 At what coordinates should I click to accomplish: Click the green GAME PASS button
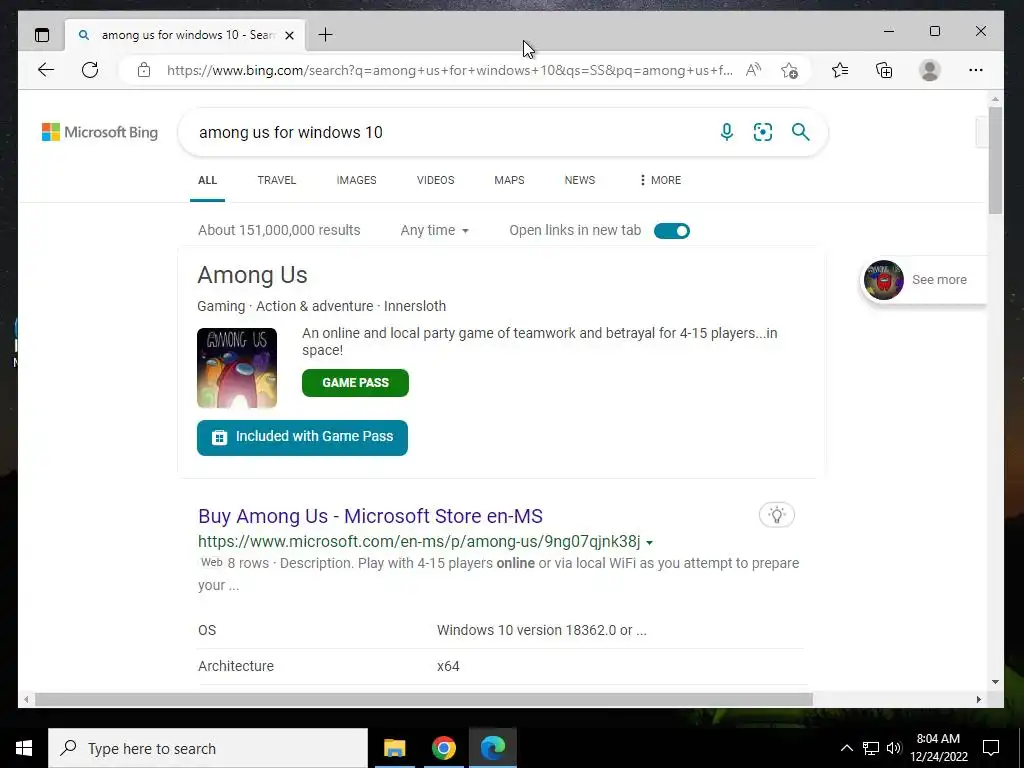355,383
